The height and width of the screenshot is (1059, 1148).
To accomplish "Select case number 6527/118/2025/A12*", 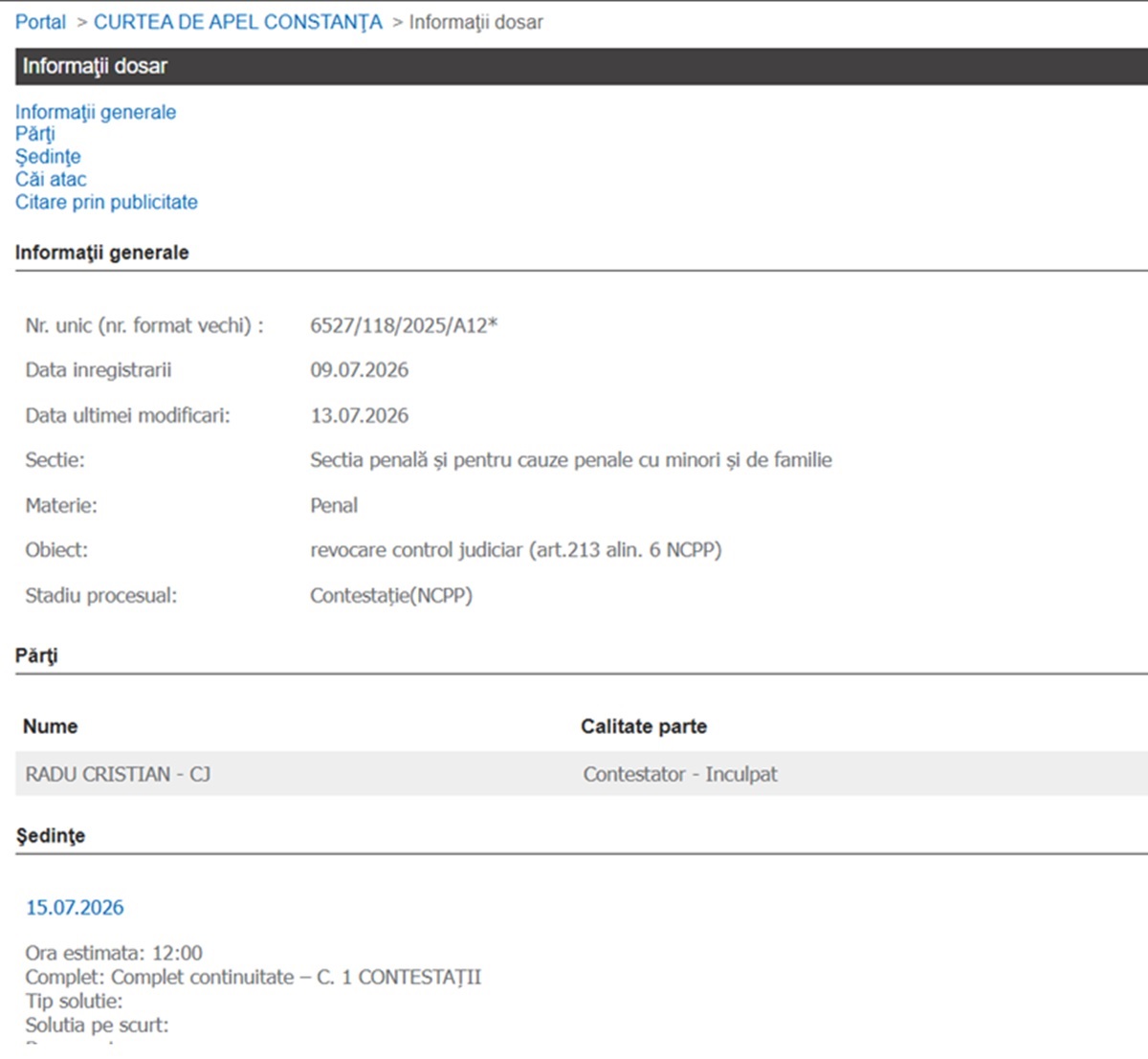I will tap(404, 325).
